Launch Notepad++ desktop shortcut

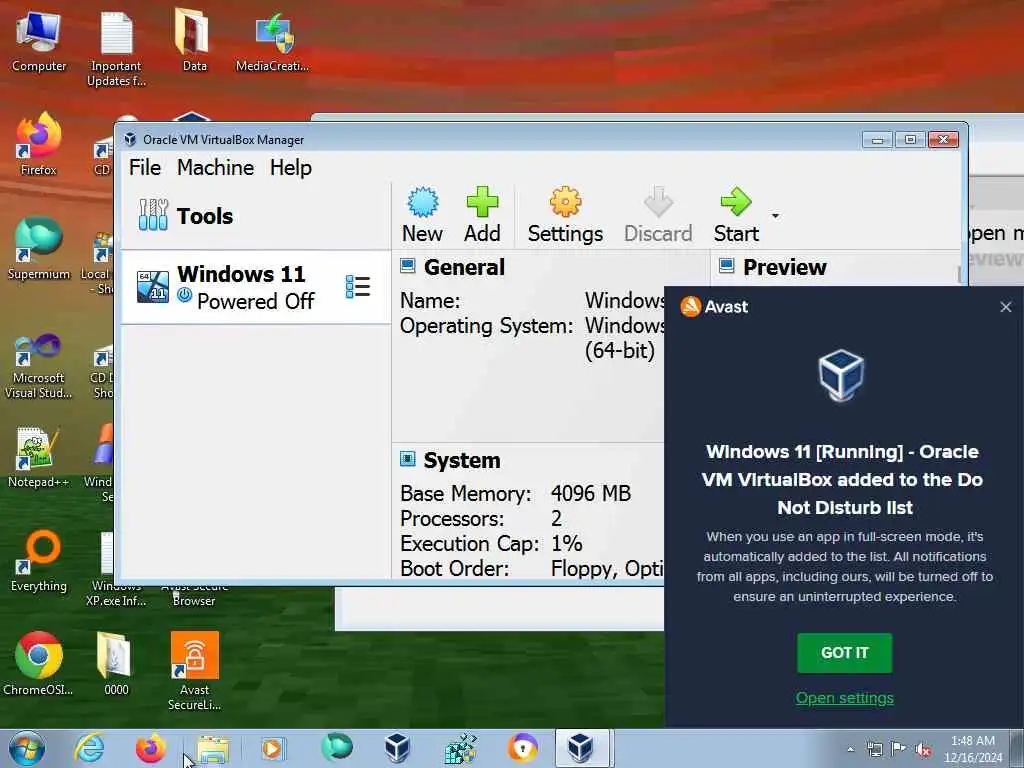(x=39, y=457)
